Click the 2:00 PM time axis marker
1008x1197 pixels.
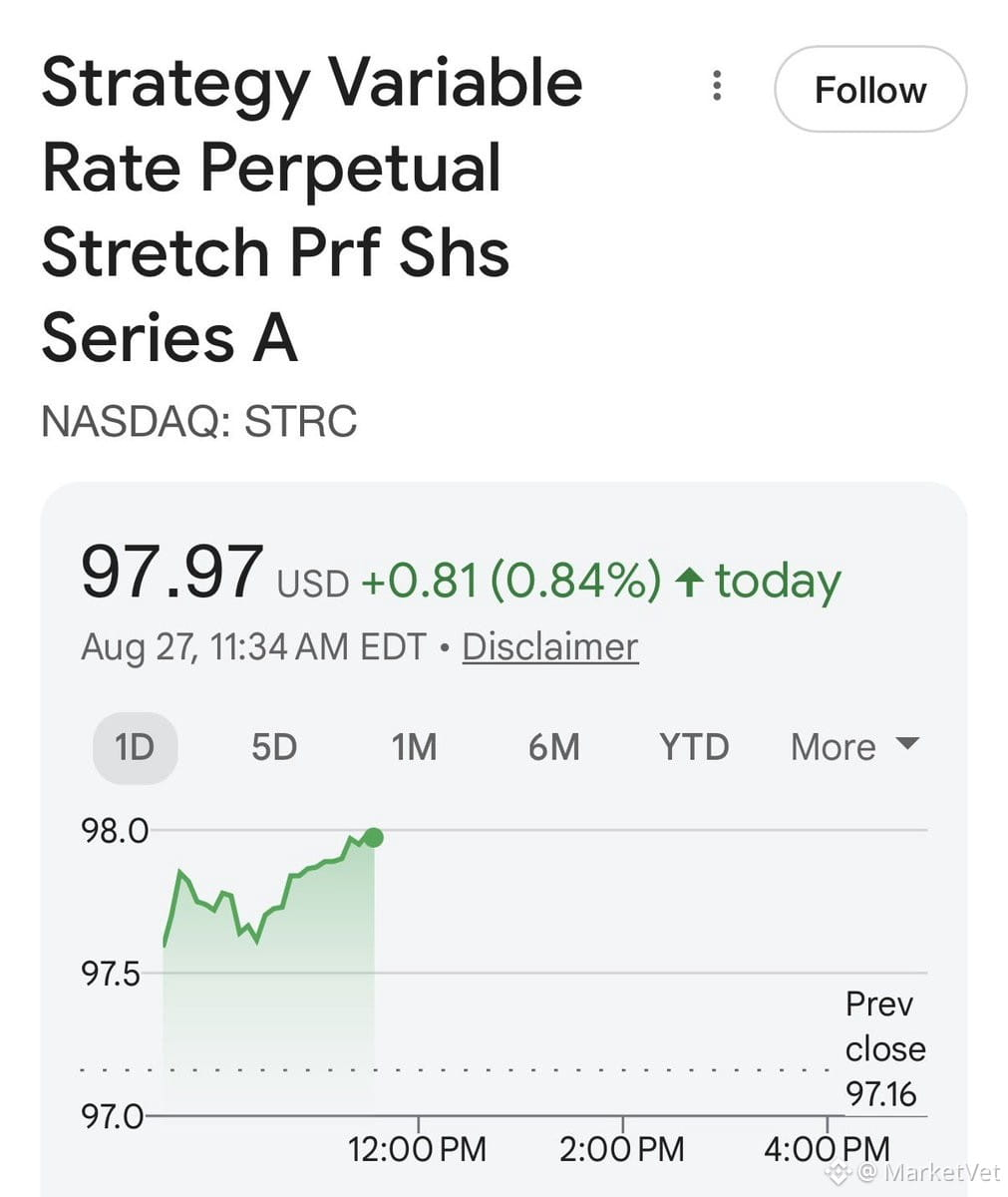point(622,1148)
